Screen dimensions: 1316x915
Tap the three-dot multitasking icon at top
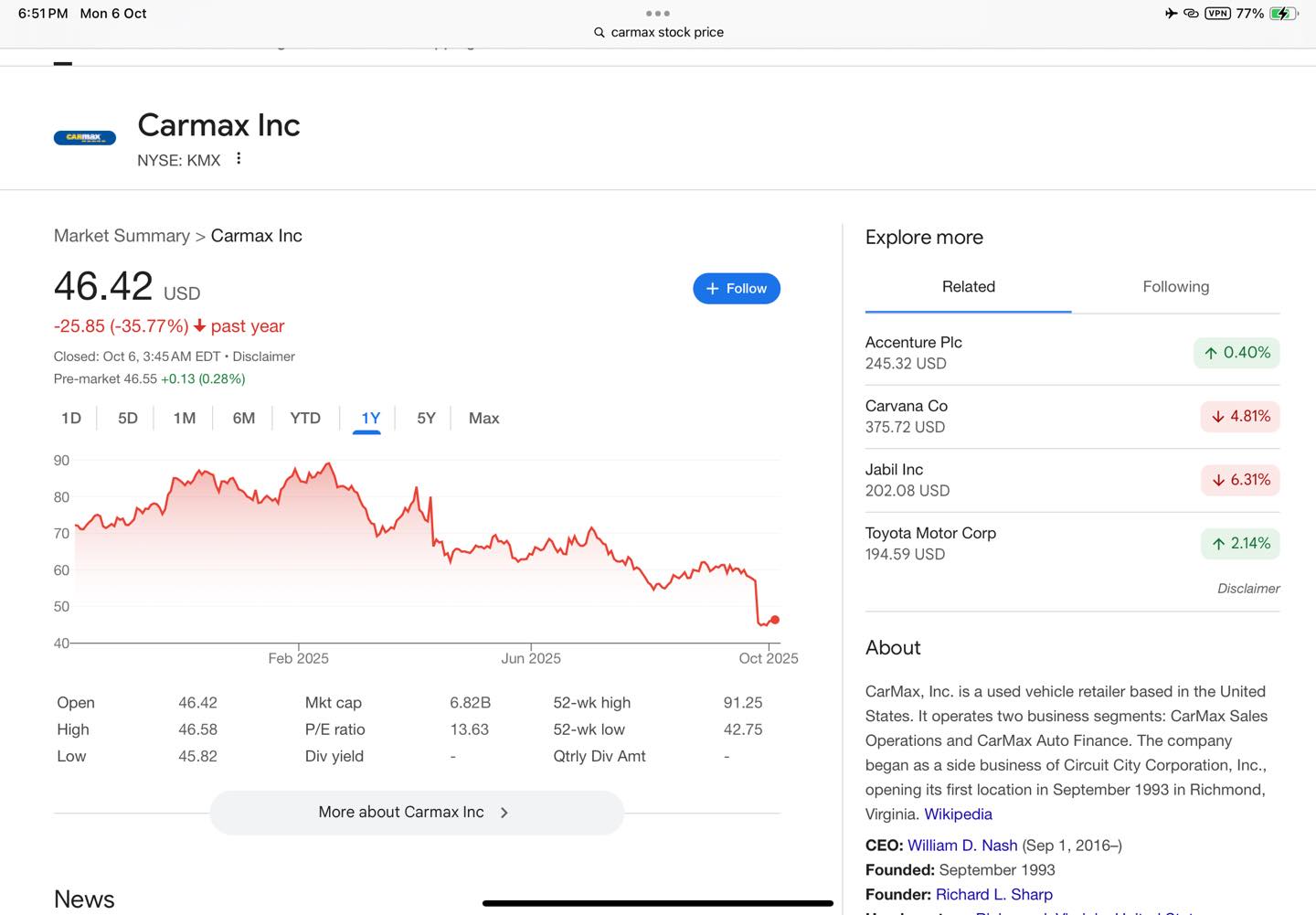[x=657, y=14]
